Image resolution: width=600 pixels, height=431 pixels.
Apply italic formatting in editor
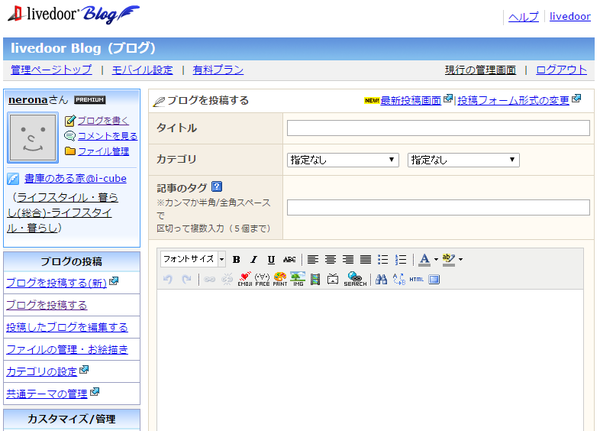point(254,260)
